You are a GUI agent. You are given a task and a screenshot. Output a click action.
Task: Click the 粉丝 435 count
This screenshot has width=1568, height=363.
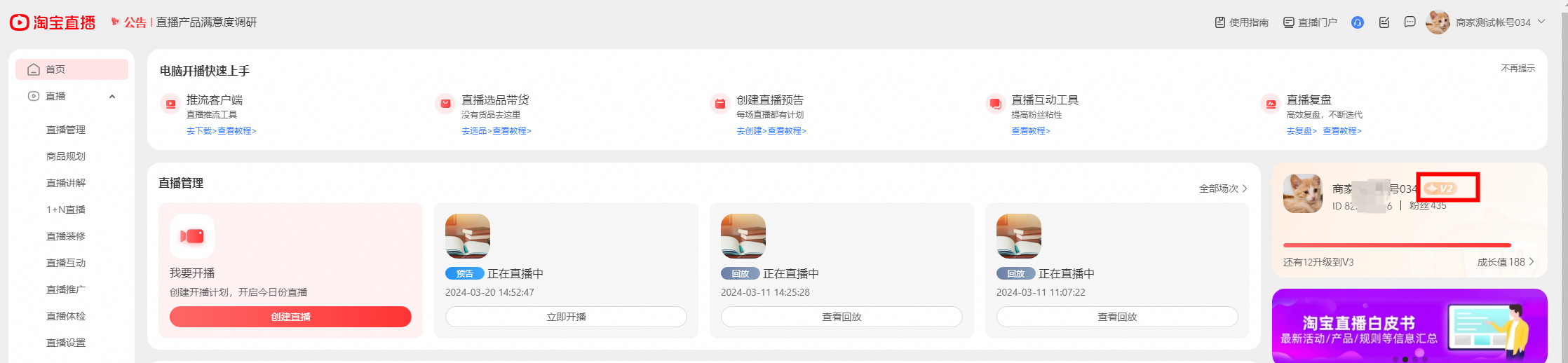click(x=1428, y=206)
